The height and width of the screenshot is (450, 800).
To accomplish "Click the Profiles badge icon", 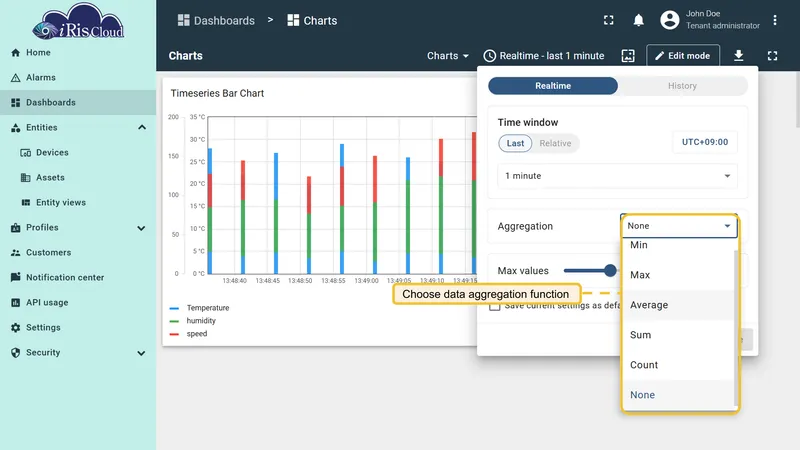I will tap(15, 228).
